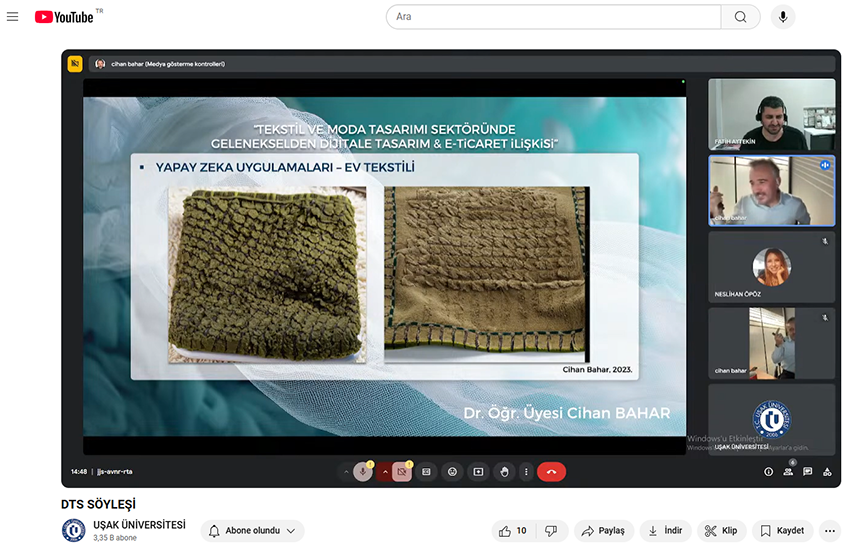This screenshot has width=850, height=551.
Task: Toggle the muted microphone in the meeting
Action: (362, 472)
